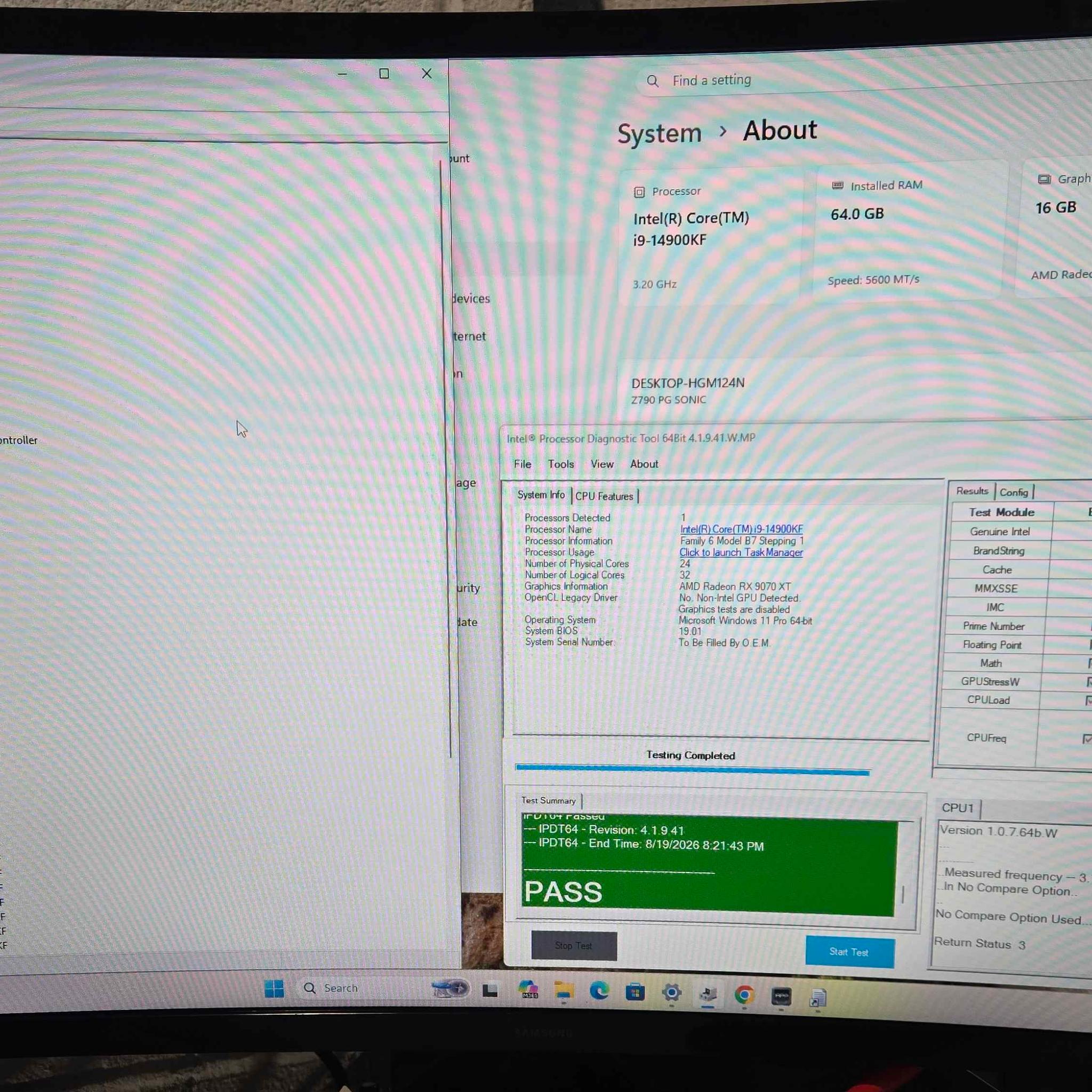The width and height of the screenshot is (1092, 1092).
Task: Click the 'Prime Number' test module row
Action: click(994, 627)
